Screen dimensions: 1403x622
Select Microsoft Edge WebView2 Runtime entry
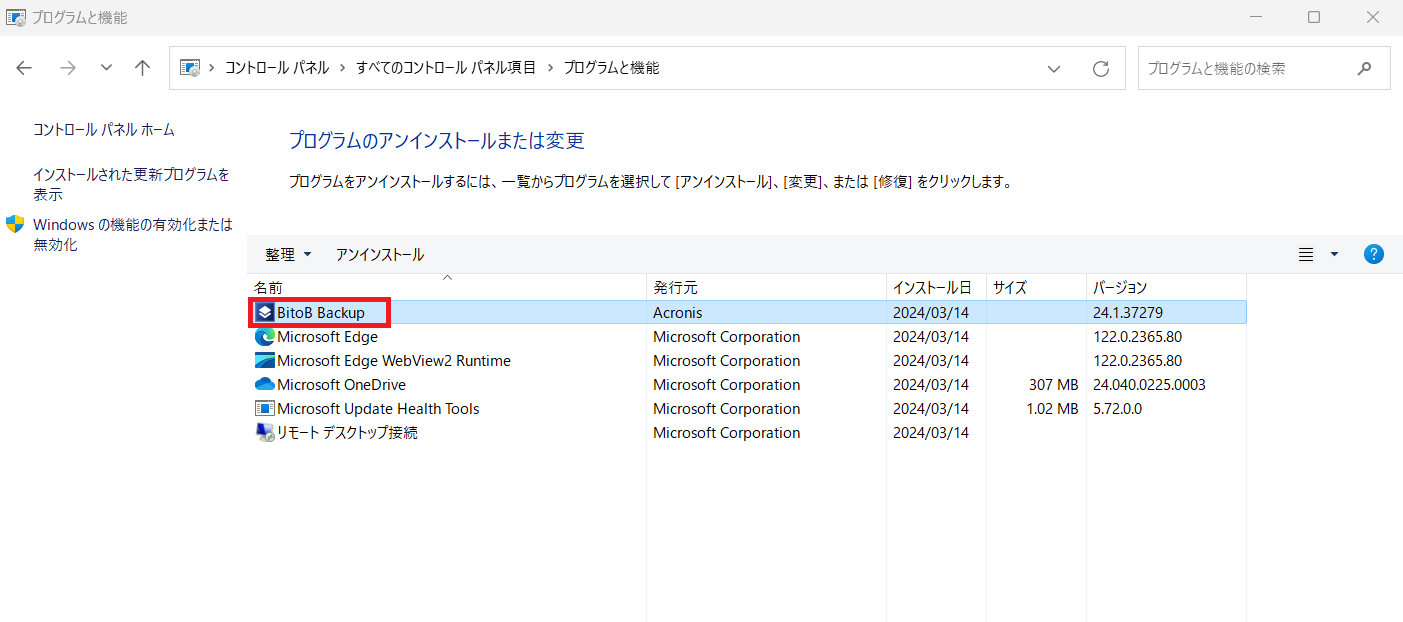(x=394, y=361)
